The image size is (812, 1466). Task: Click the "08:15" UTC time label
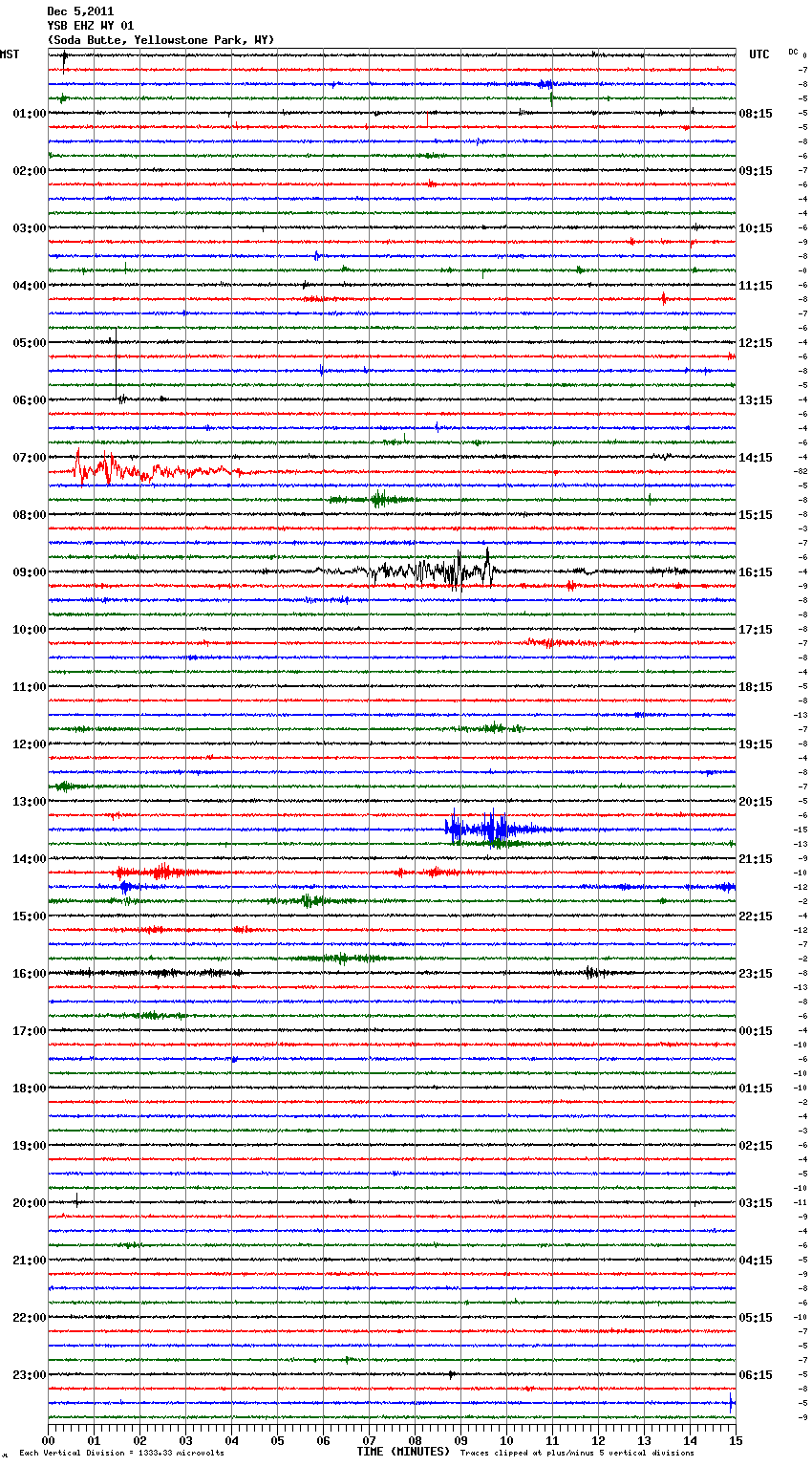pyautogui.click(x=756, y=114)
